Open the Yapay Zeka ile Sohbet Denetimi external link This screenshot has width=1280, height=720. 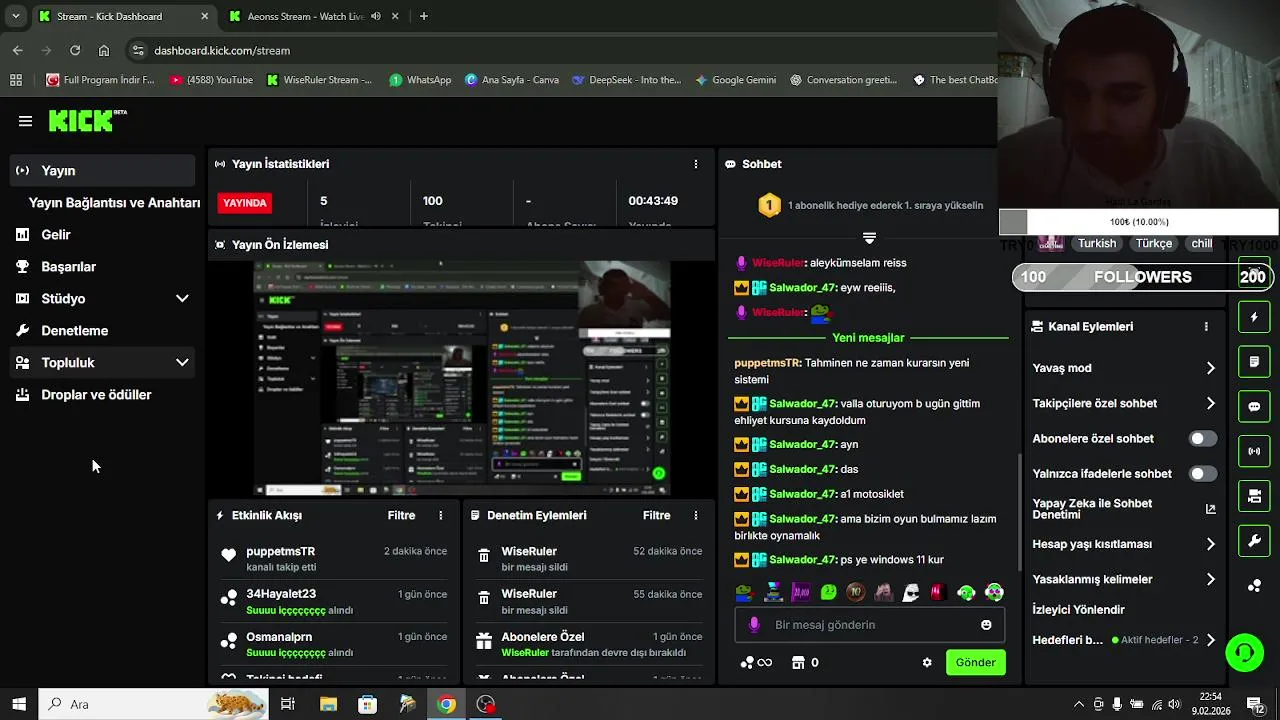pyautogui.click(x=1210, y=509)
